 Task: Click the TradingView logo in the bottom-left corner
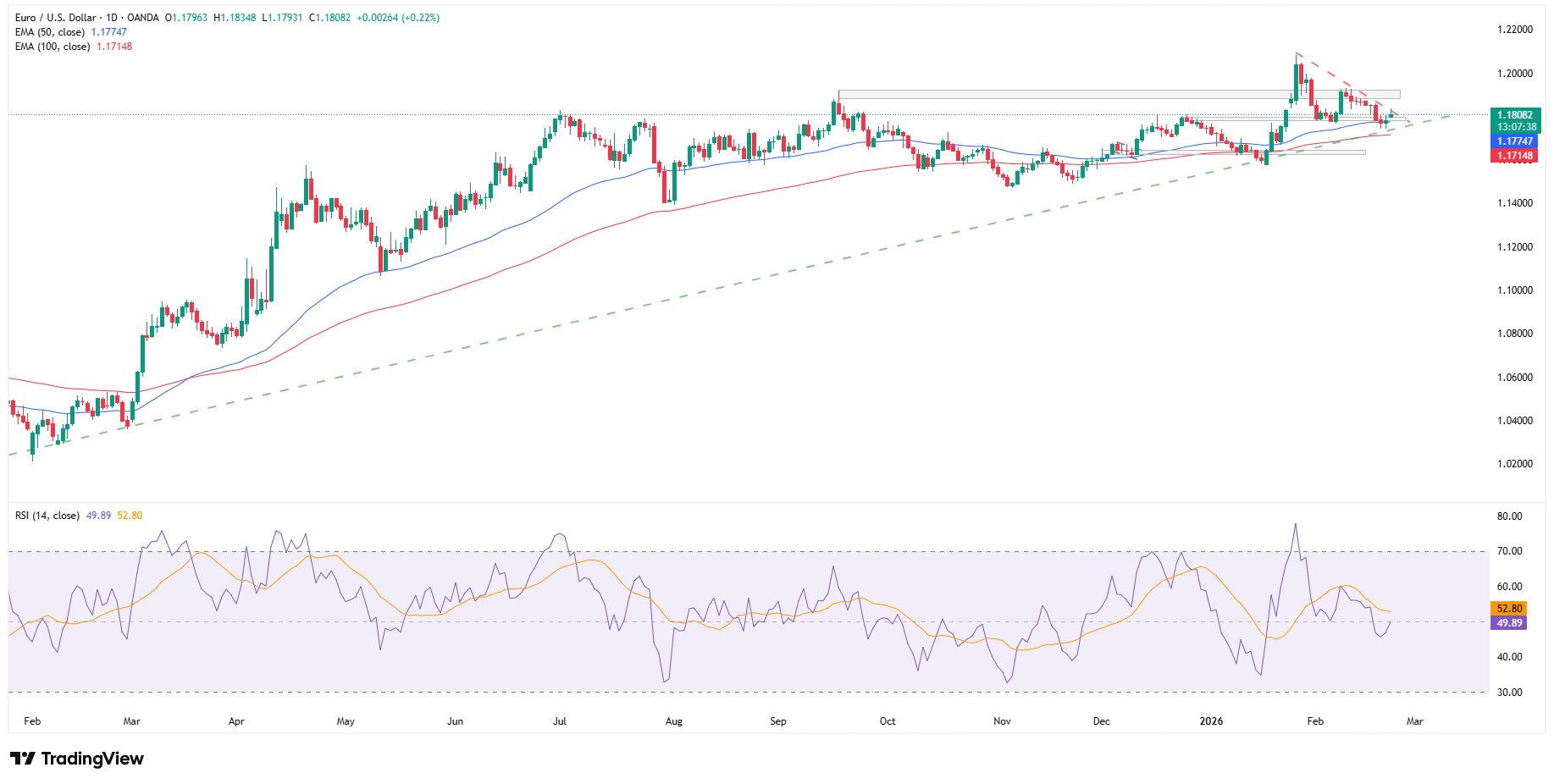(x=76, y=759)
